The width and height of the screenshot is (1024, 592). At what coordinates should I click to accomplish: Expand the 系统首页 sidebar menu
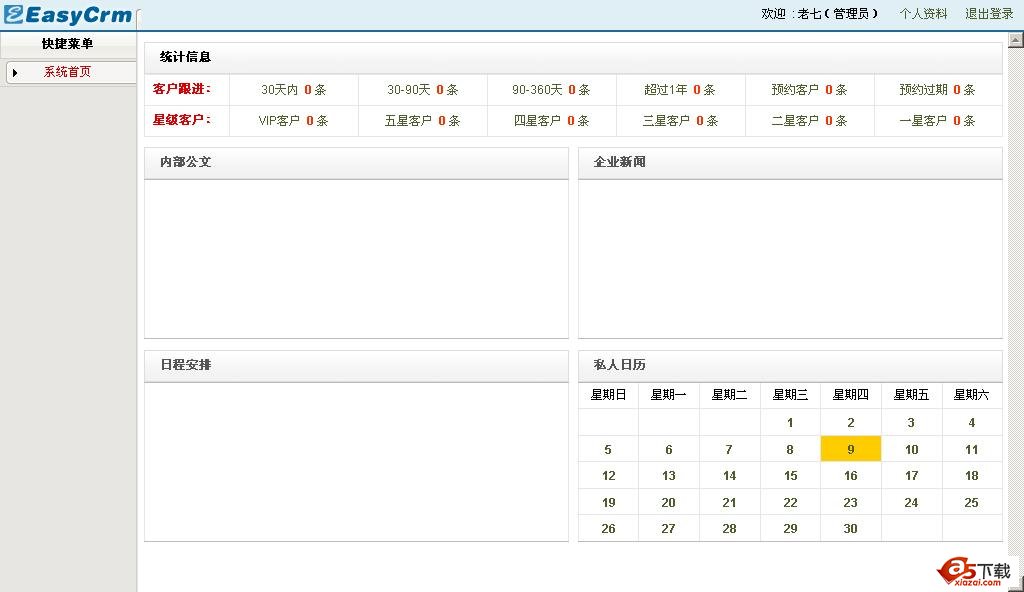(x=66, y=72)
